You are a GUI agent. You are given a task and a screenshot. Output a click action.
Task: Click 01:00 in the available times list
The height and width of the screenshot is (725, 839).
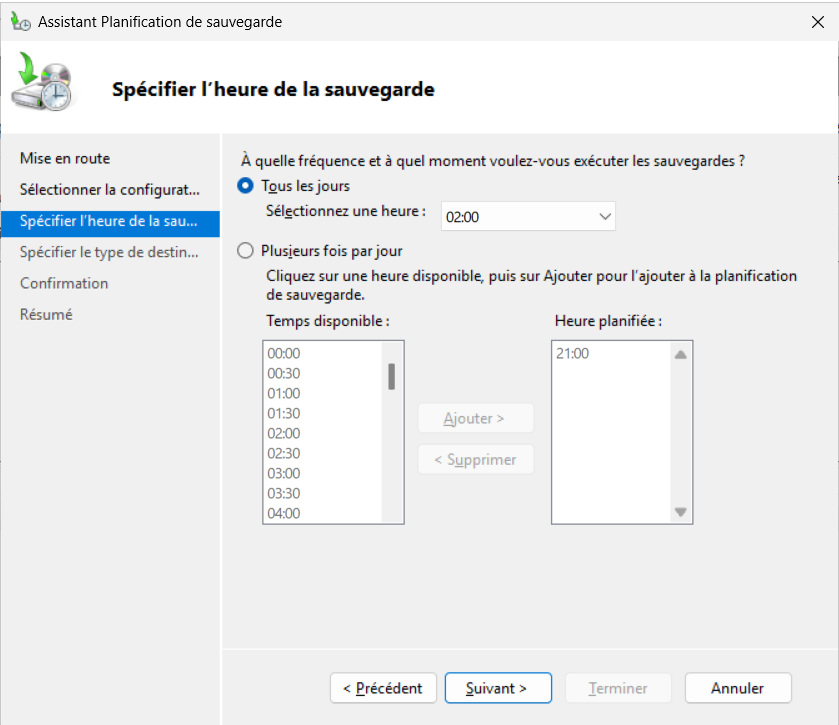tap(284, 393)
